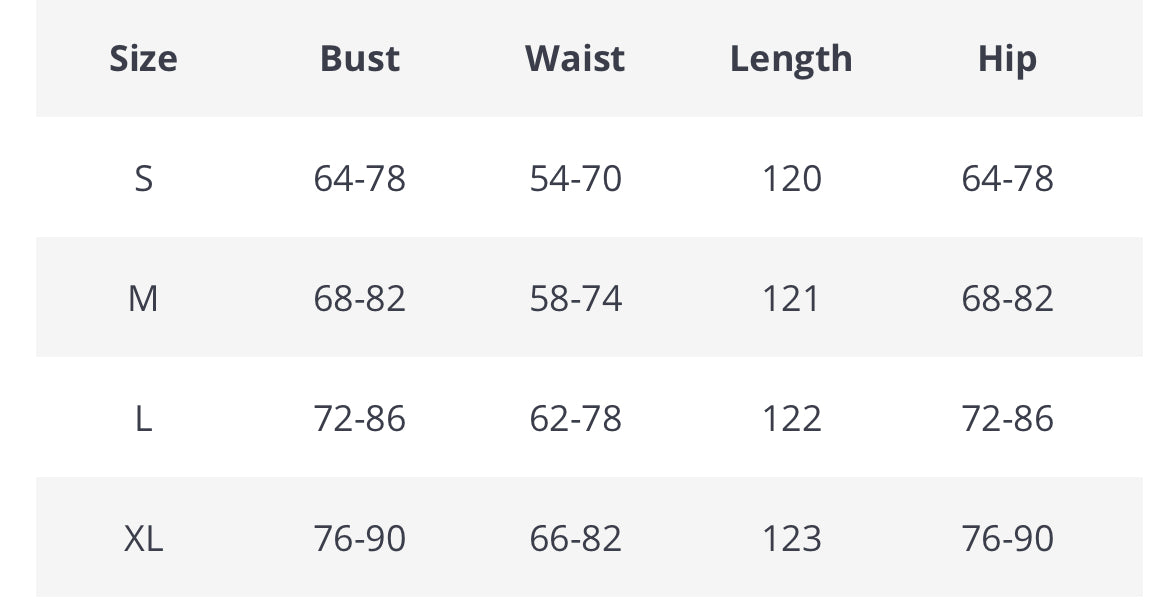Select the XL size row label

tap(143, 539)
